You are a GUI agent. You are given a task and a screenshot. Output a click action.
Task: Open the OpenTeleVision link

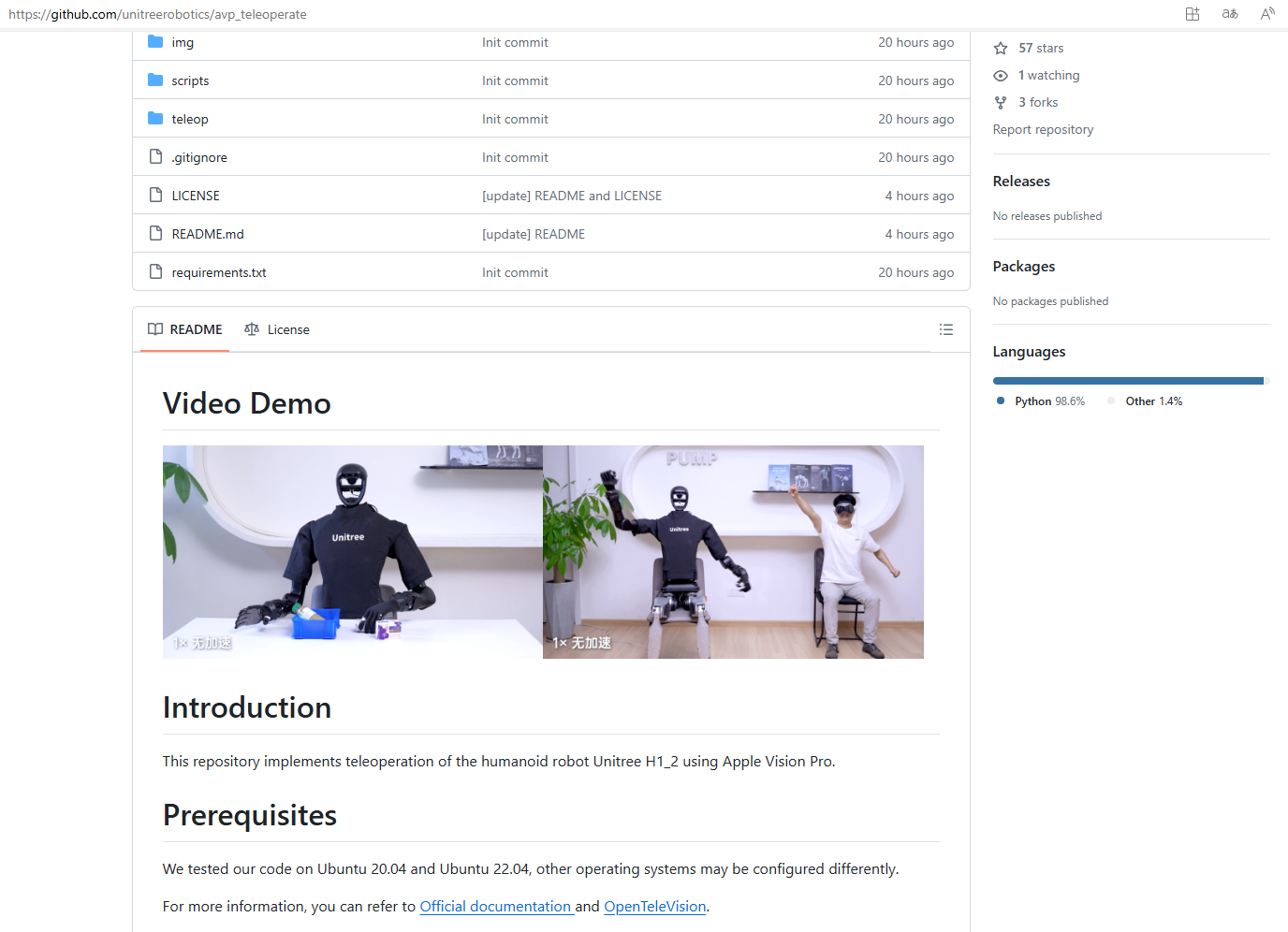655,906
